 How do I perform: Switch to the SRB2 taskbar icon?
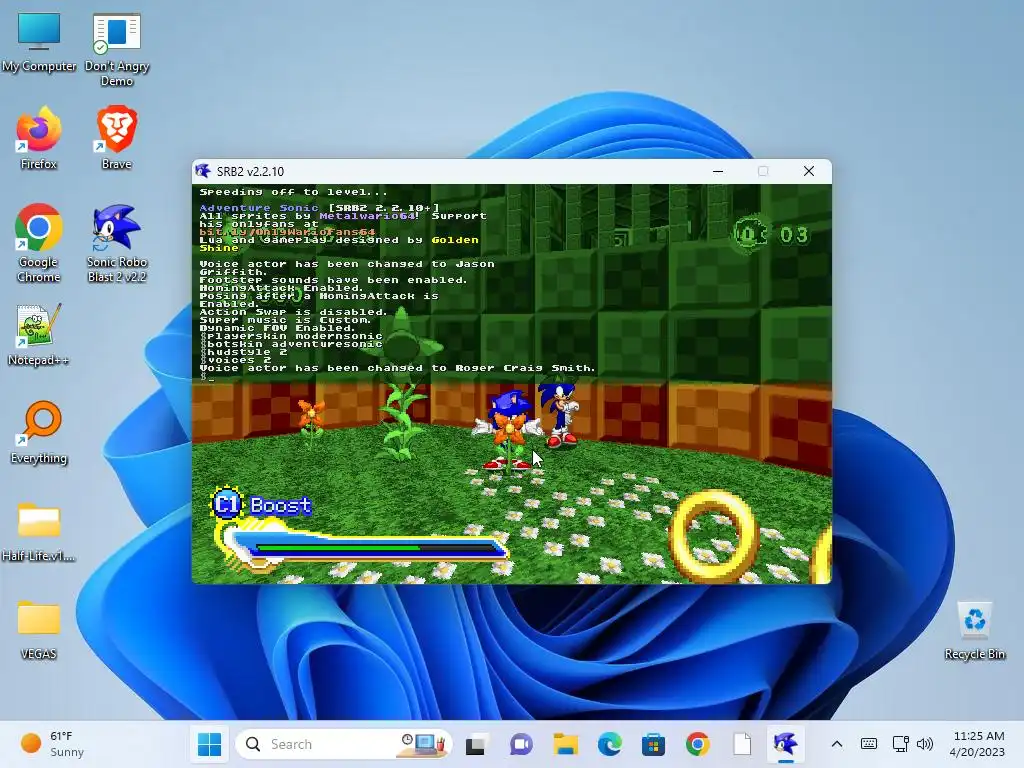pos(786,744)
